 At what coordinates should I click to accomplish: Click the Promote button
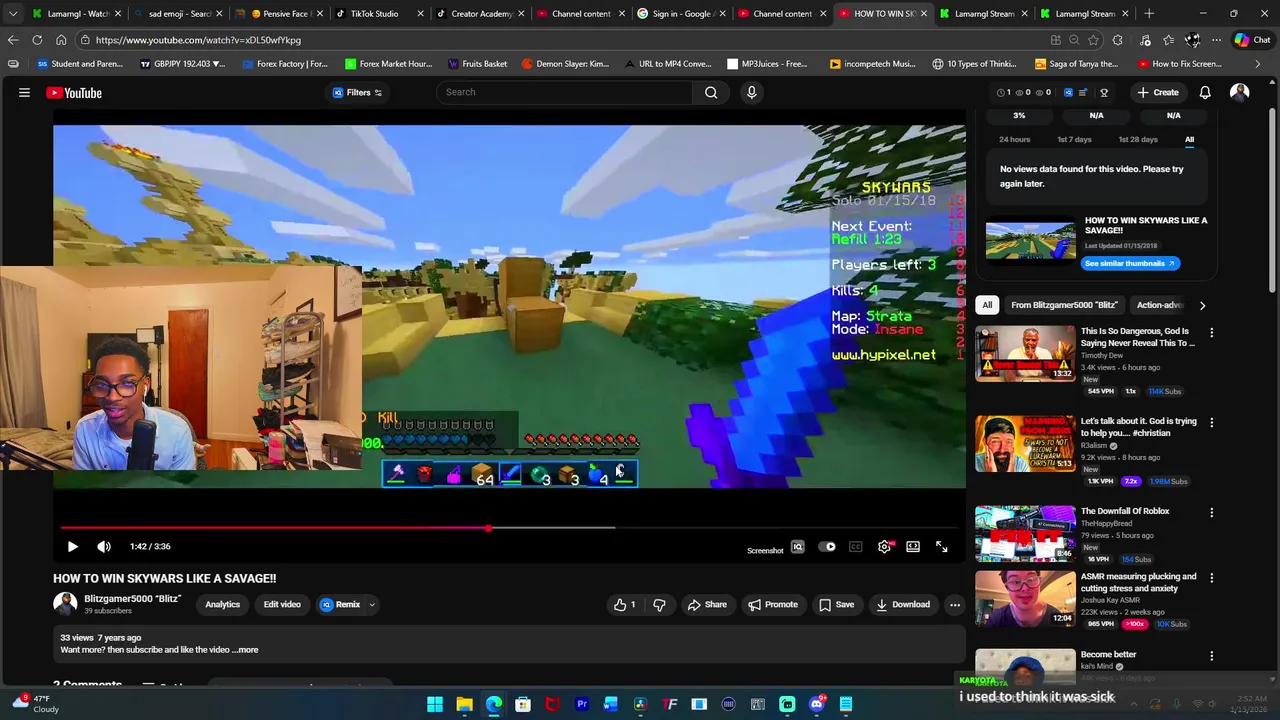point(773,604)
